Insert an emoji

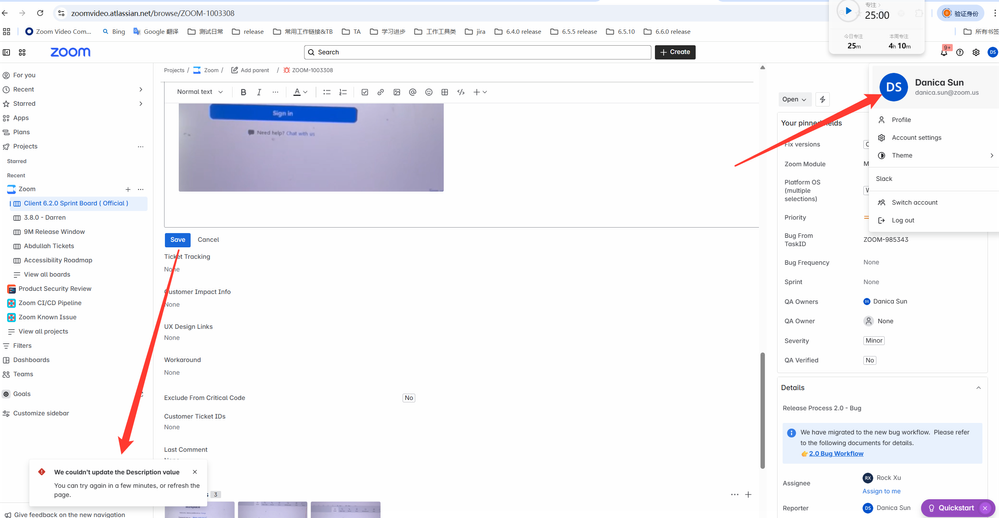429,92
